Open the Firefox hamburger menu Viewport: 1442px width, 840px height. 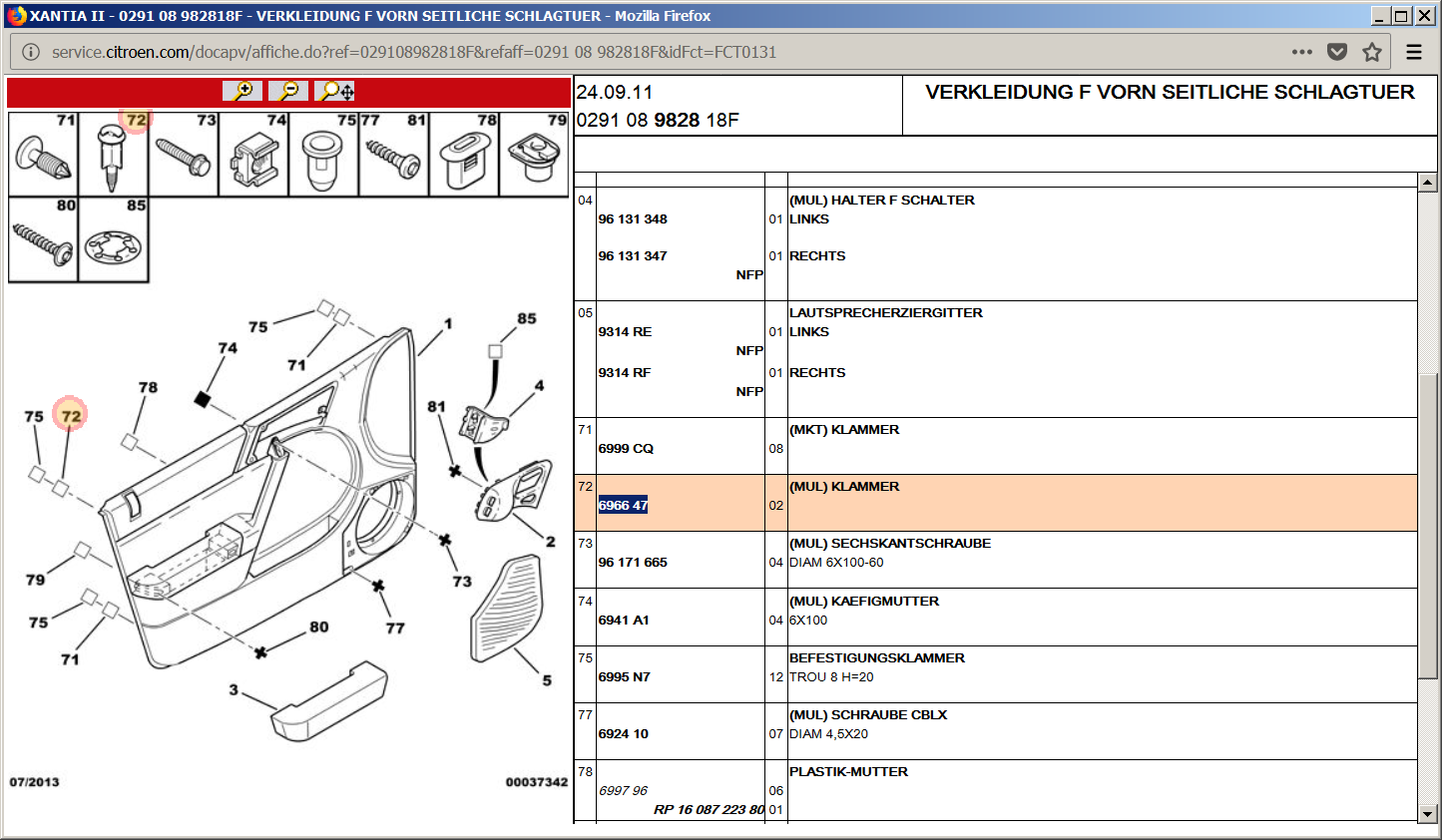coord(1414,52)
